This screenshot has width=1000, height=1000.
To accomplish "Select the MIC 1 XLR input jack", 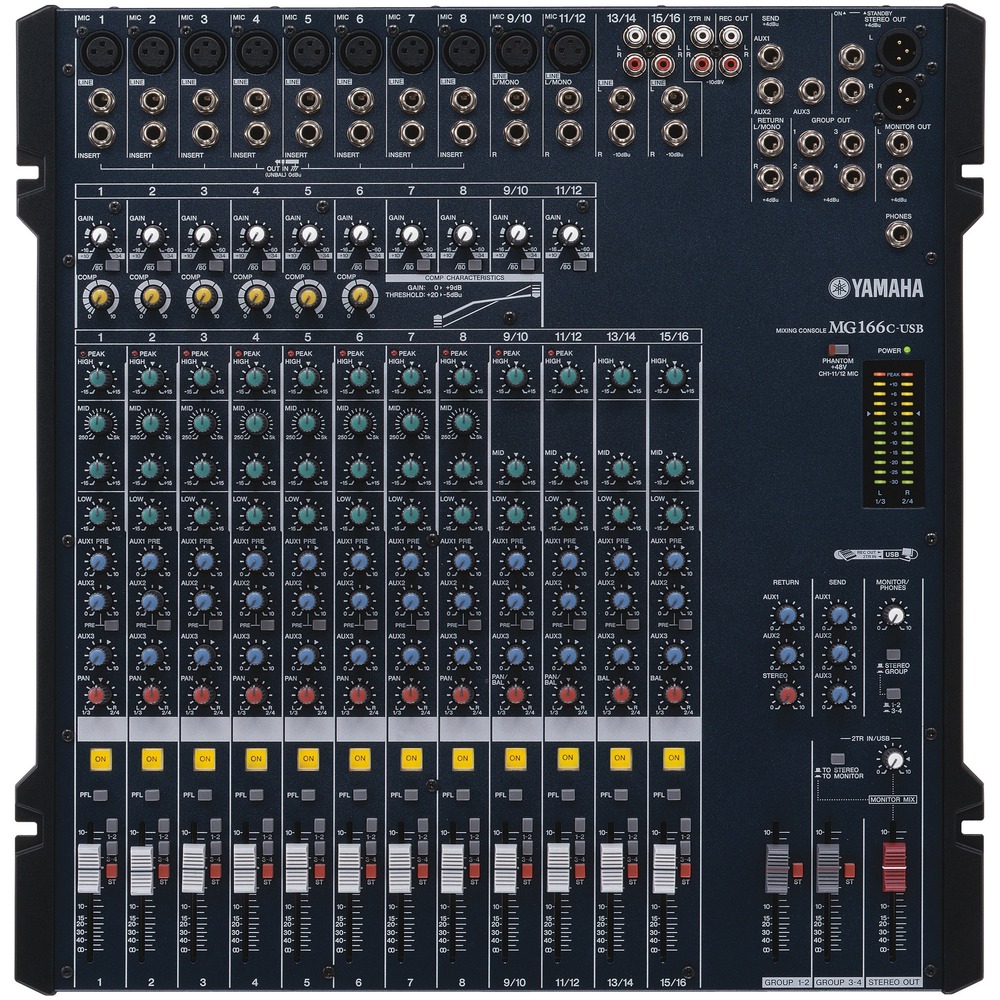I will click(101, 52).
